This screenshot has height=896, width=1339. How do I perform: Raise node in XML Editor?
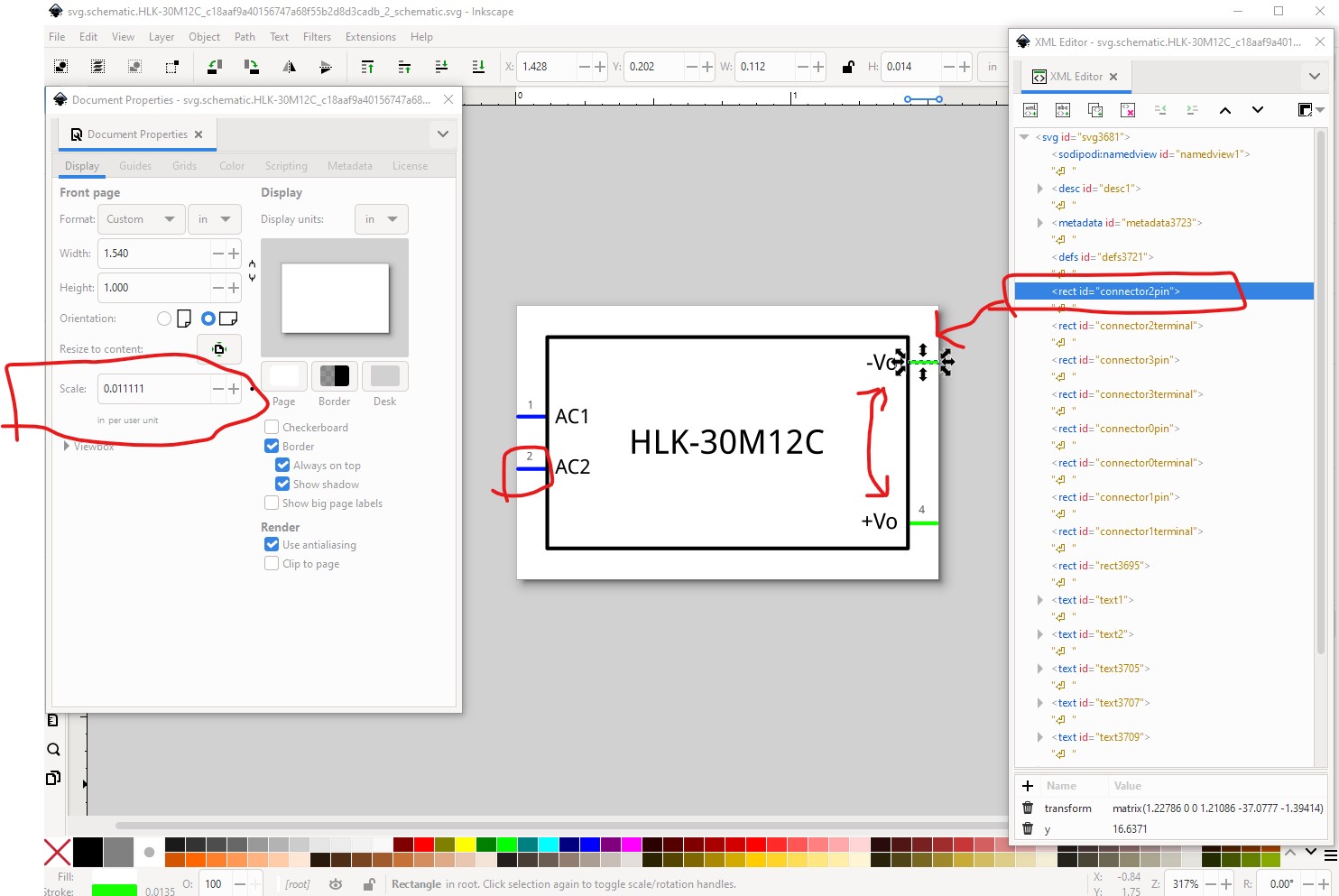click(x=1225, y=110)
